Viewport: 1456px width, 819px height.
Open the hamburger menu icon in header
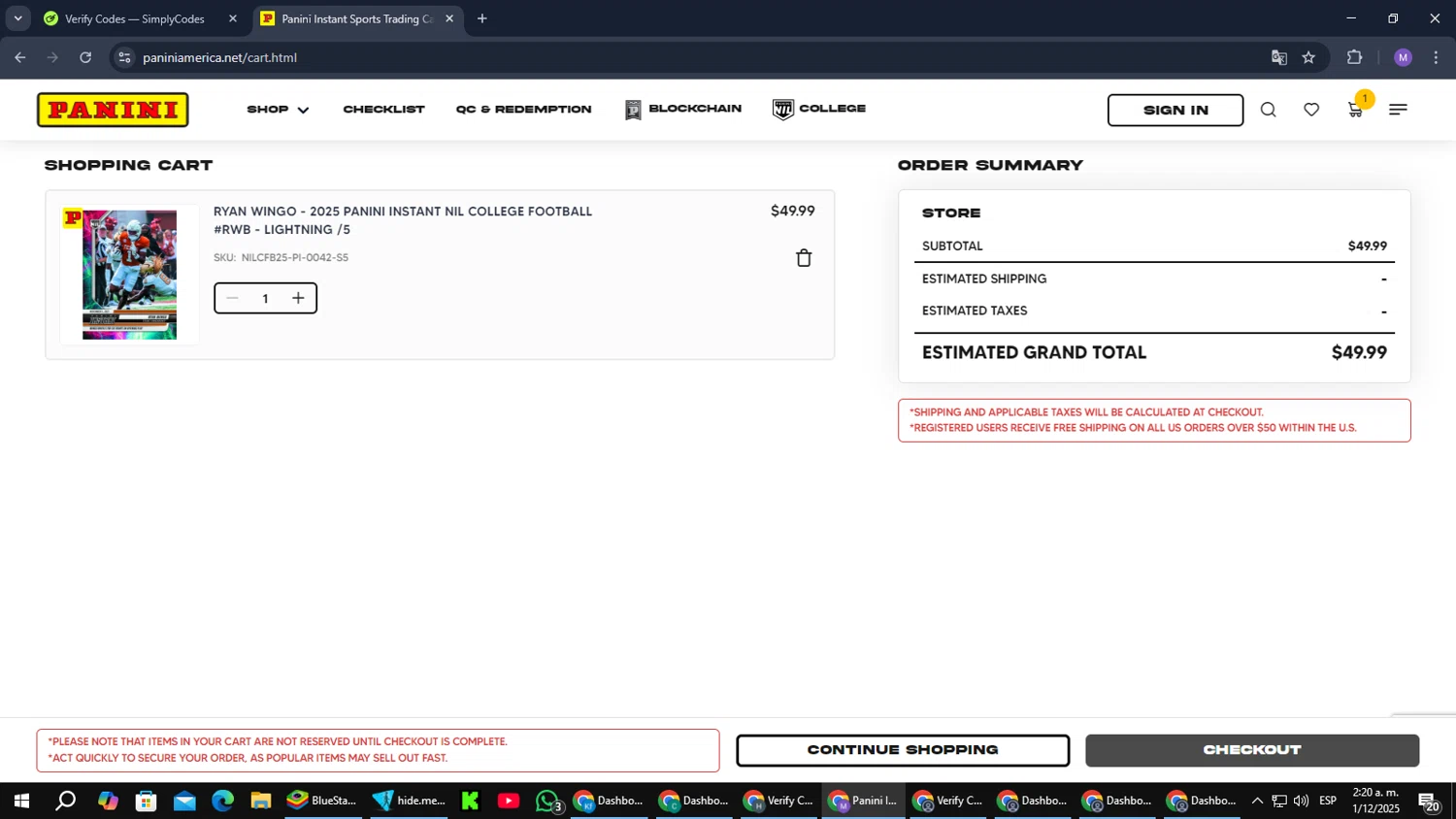(1398, 110)
